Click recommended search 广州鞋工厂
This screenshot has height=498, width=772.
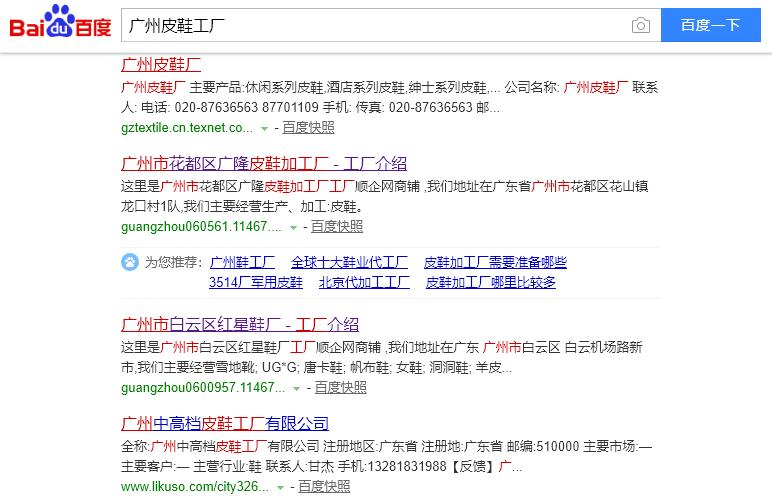[242, 262]
